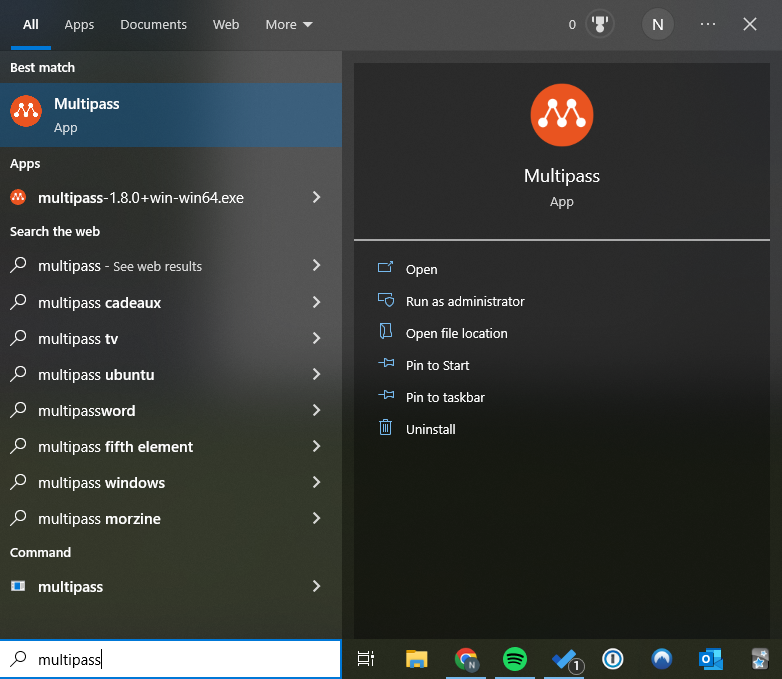This screenshot has height=679, width=782.
Task: Switch to the Apps search tab
Action: pyautogui.click(x=79, y=24)
